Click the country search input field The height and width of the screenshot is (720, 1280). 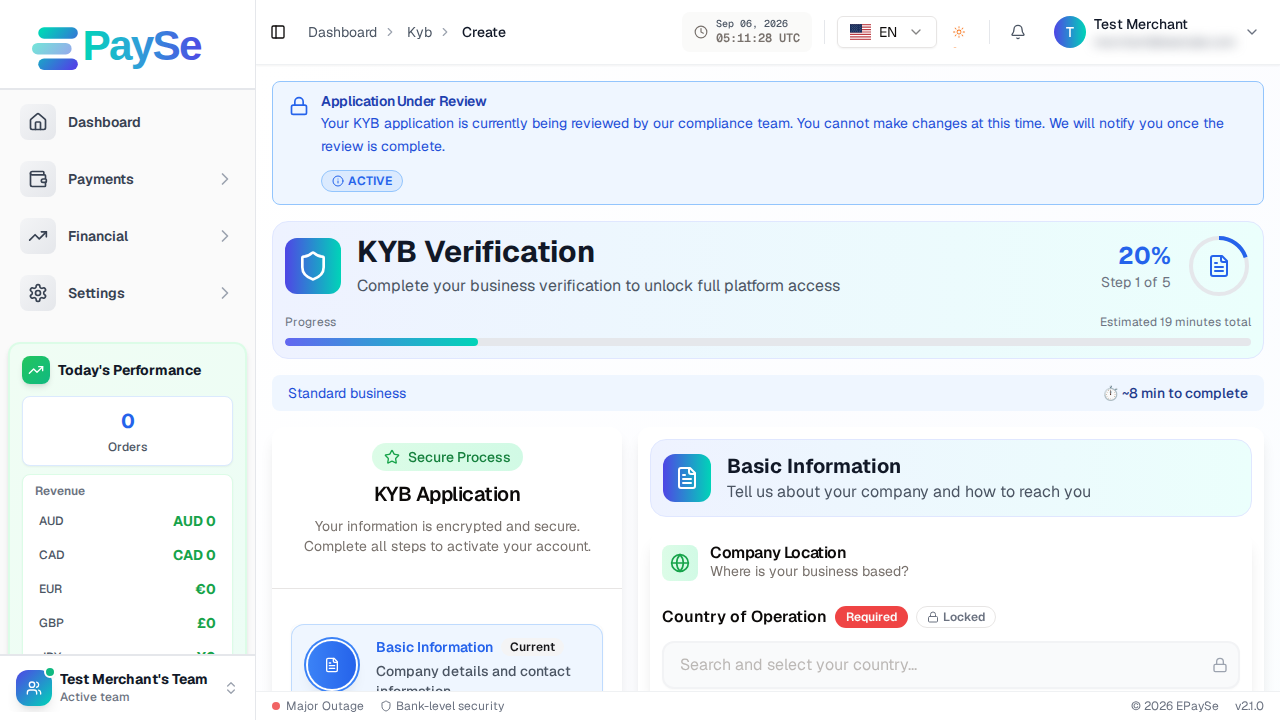[x=951, y=665]
